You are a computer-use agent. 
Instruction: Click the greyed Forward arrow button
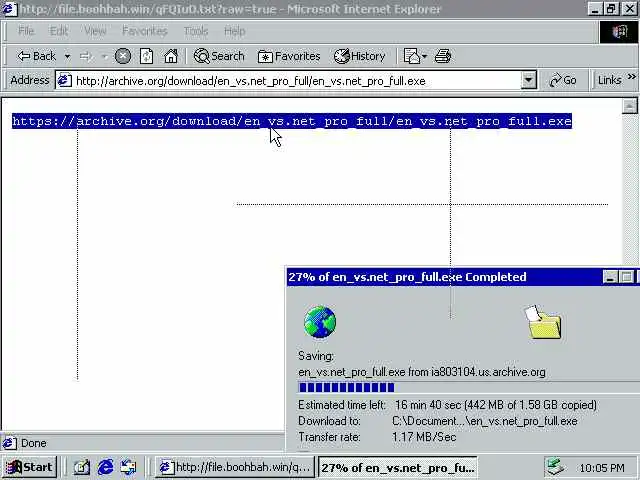[86, 56]
